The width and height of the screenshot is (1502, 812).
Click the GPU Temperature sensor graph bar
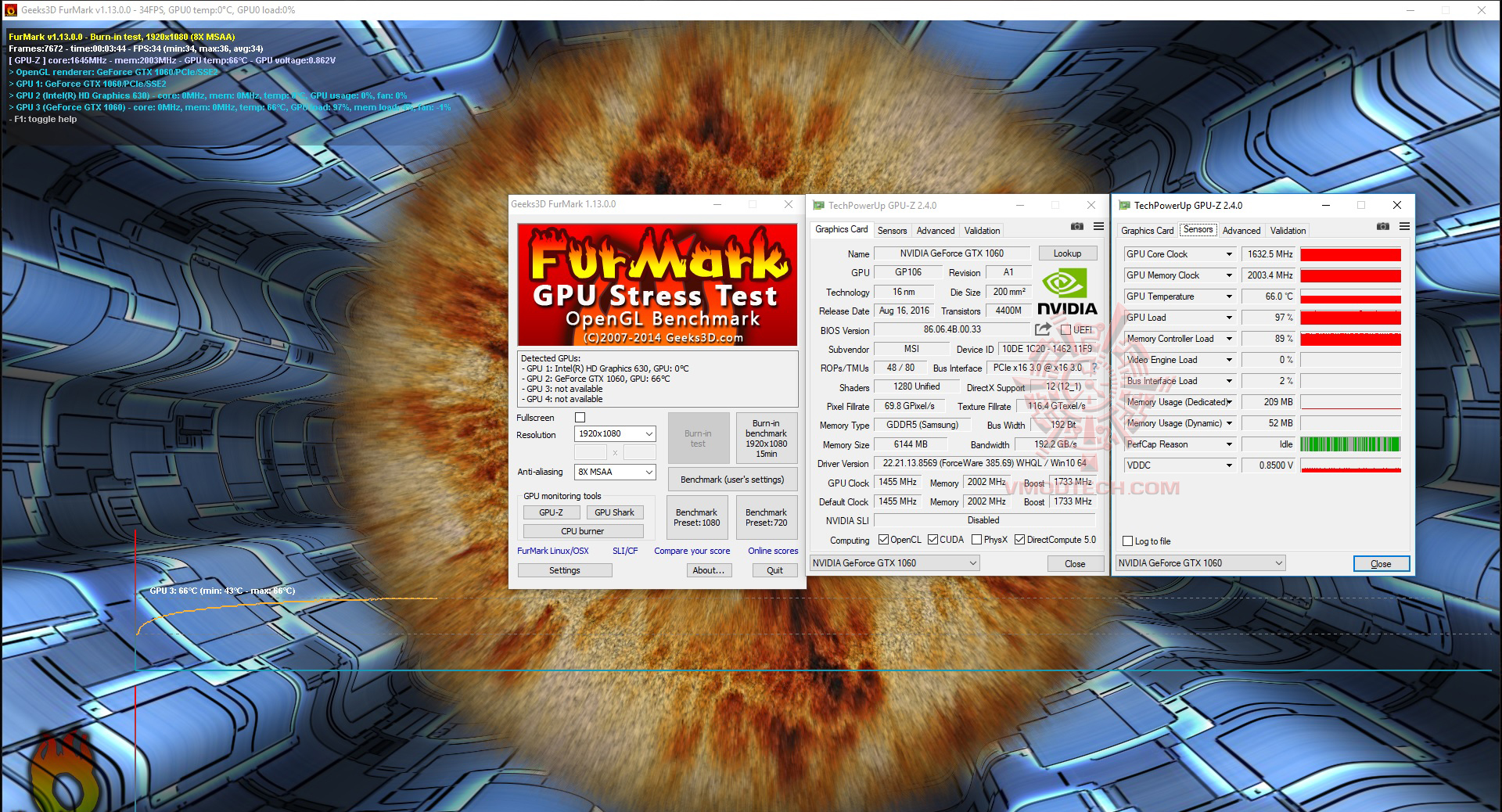(x=1351, y=296)
